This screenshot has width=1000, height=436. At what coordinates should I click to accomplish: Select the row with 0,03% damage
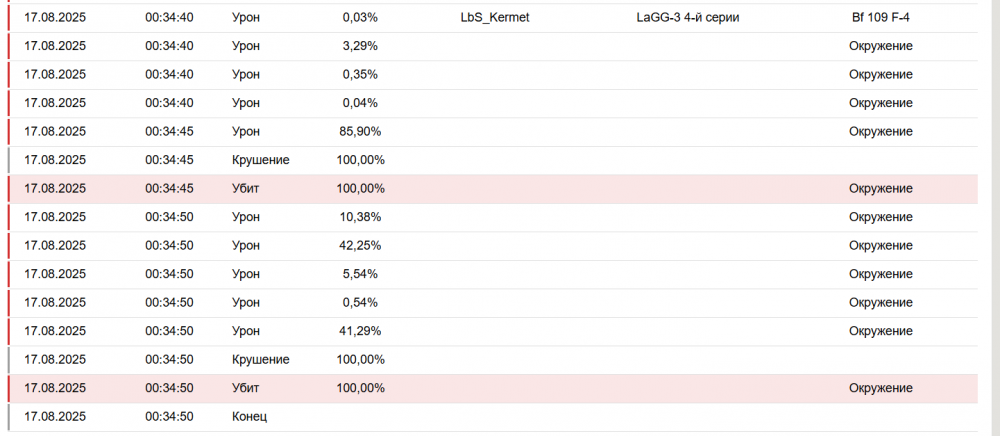[x=360, y=18]
